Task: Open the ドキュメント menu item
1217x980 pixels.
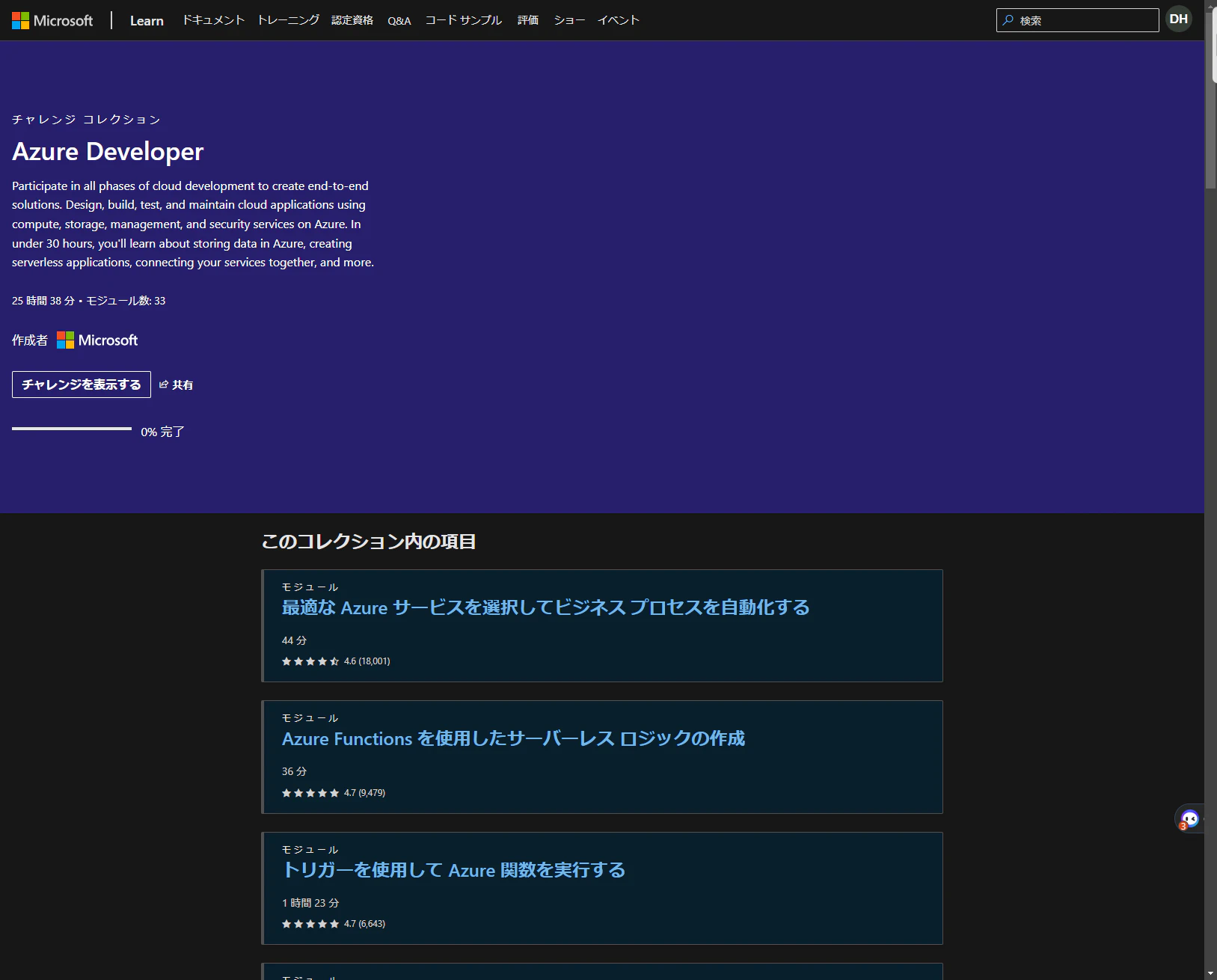Action: 214,20
